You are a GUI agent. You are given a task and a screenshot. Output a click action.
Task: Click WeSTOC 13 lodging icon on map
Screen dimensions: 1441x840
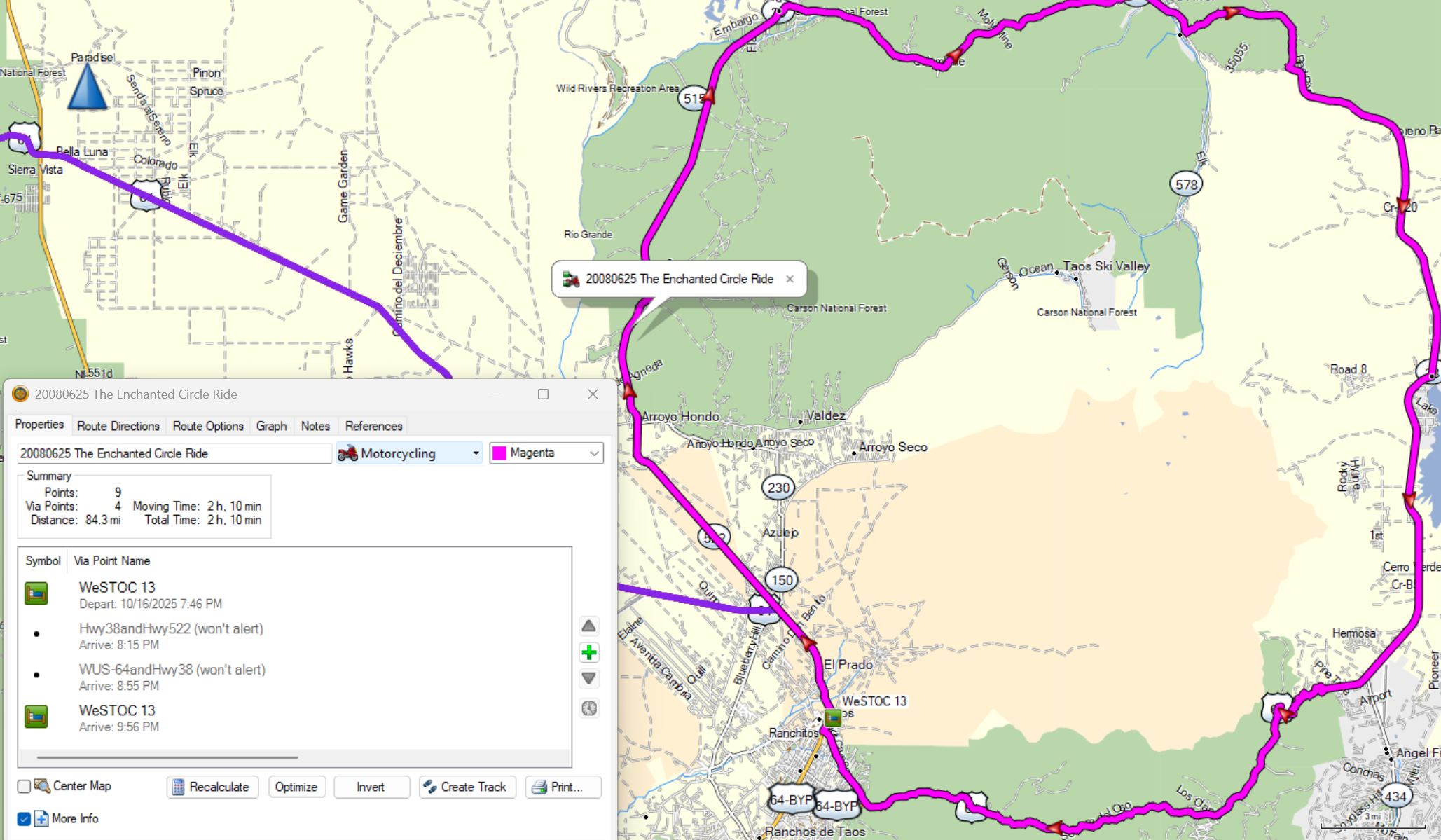(x=832, y=717)
